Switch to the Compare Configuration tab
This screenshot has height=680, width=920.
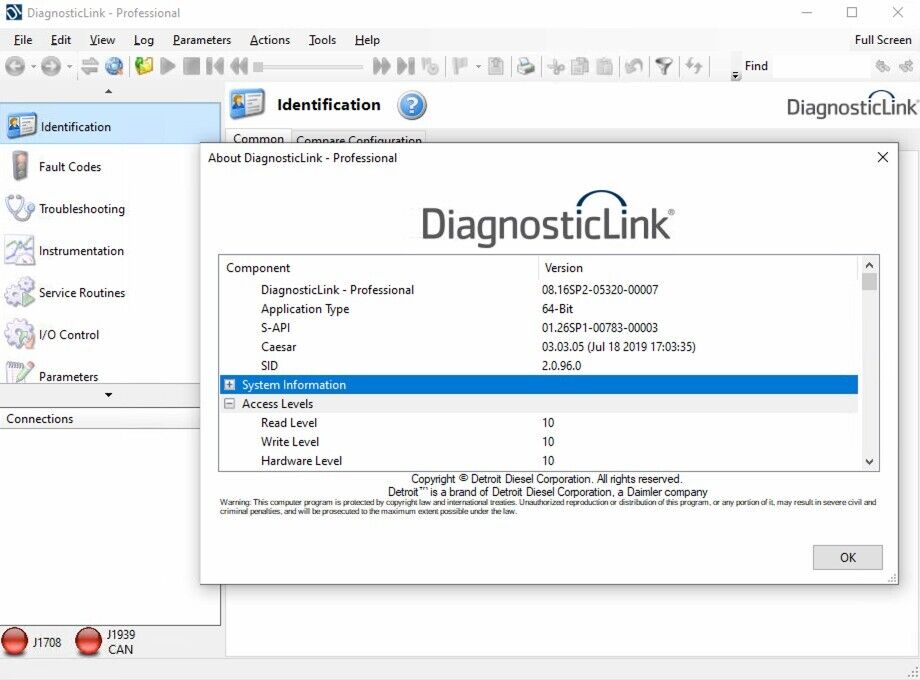tap(359, 140)
